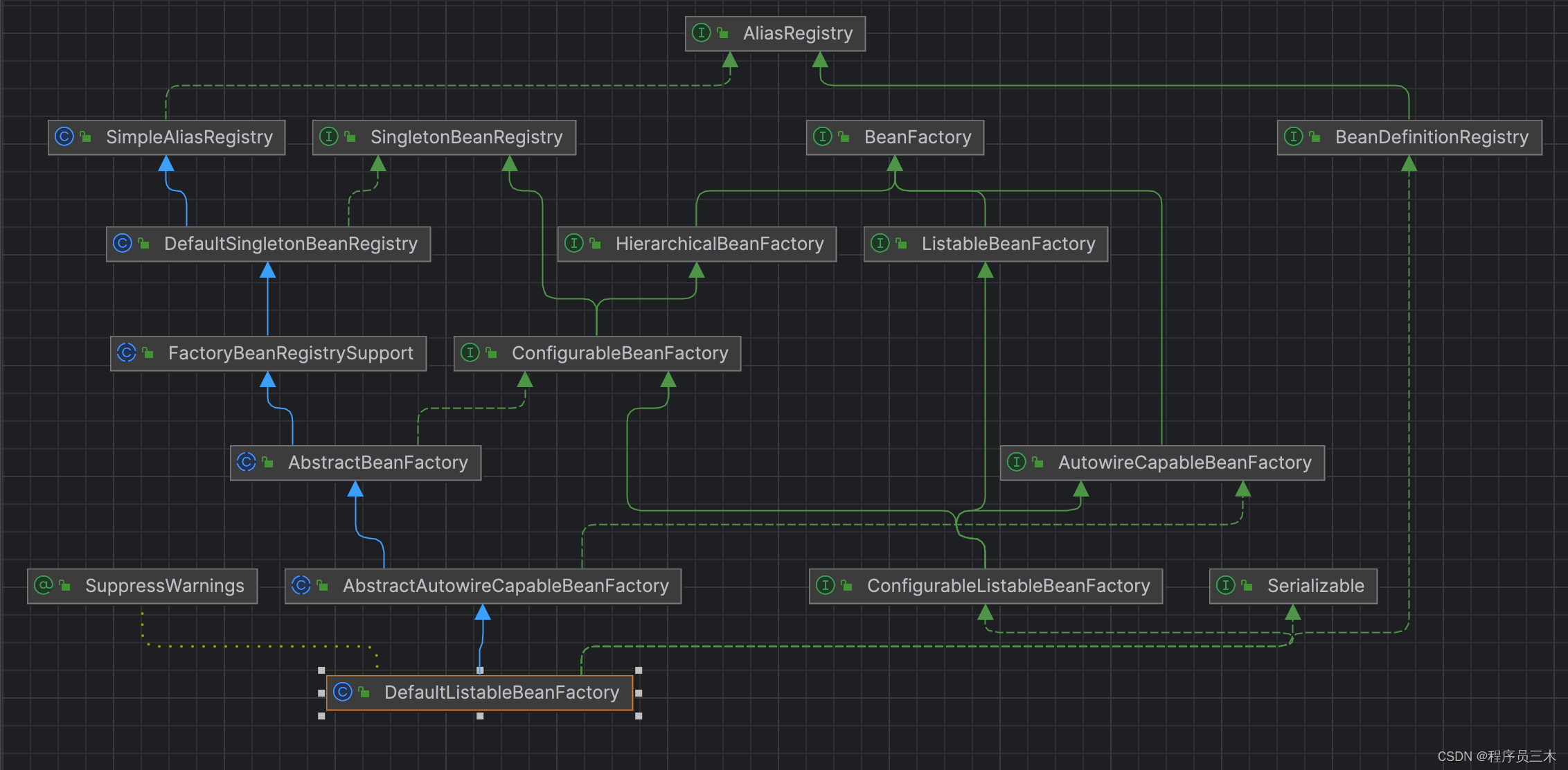This screenshot has width=1568, height=770.
Task: Click abstract class icon on AbstractAutowireCapableBeanFactory
Action: [x=301, y=585]
